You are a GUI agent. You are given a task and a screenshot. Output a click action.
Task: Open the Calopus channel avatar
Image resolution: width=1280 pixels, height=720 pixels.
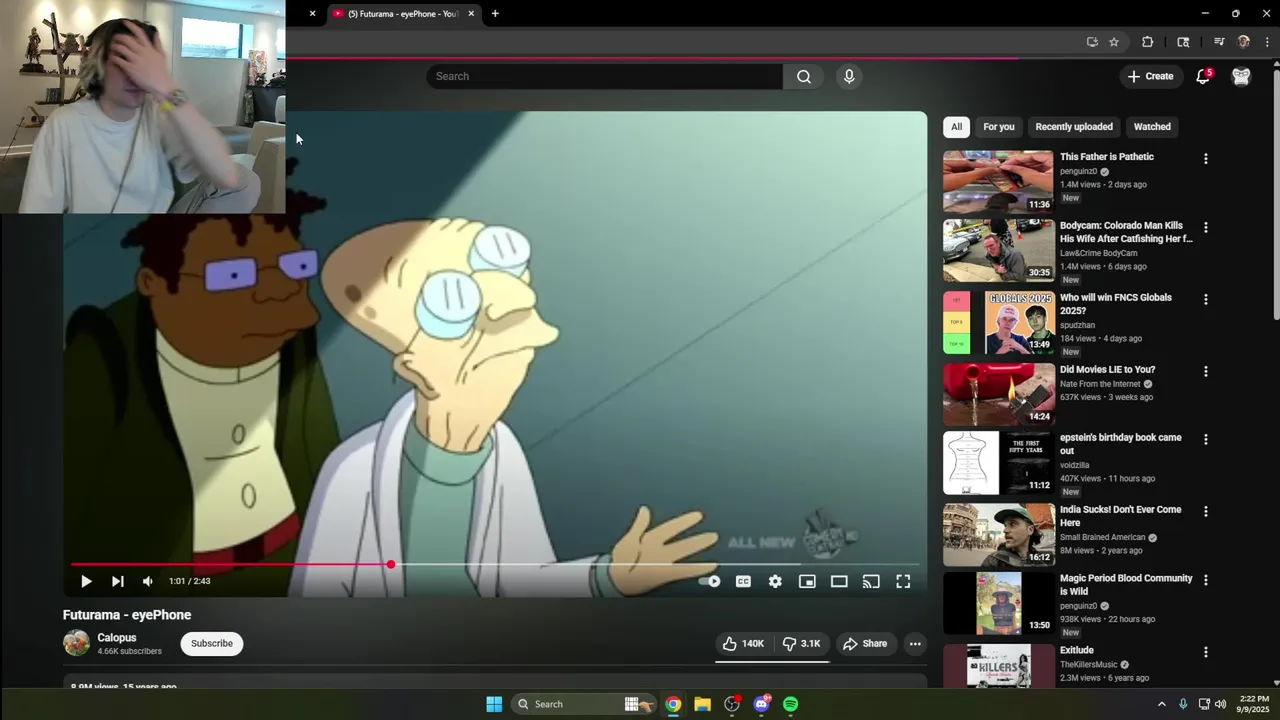point(76,643)
